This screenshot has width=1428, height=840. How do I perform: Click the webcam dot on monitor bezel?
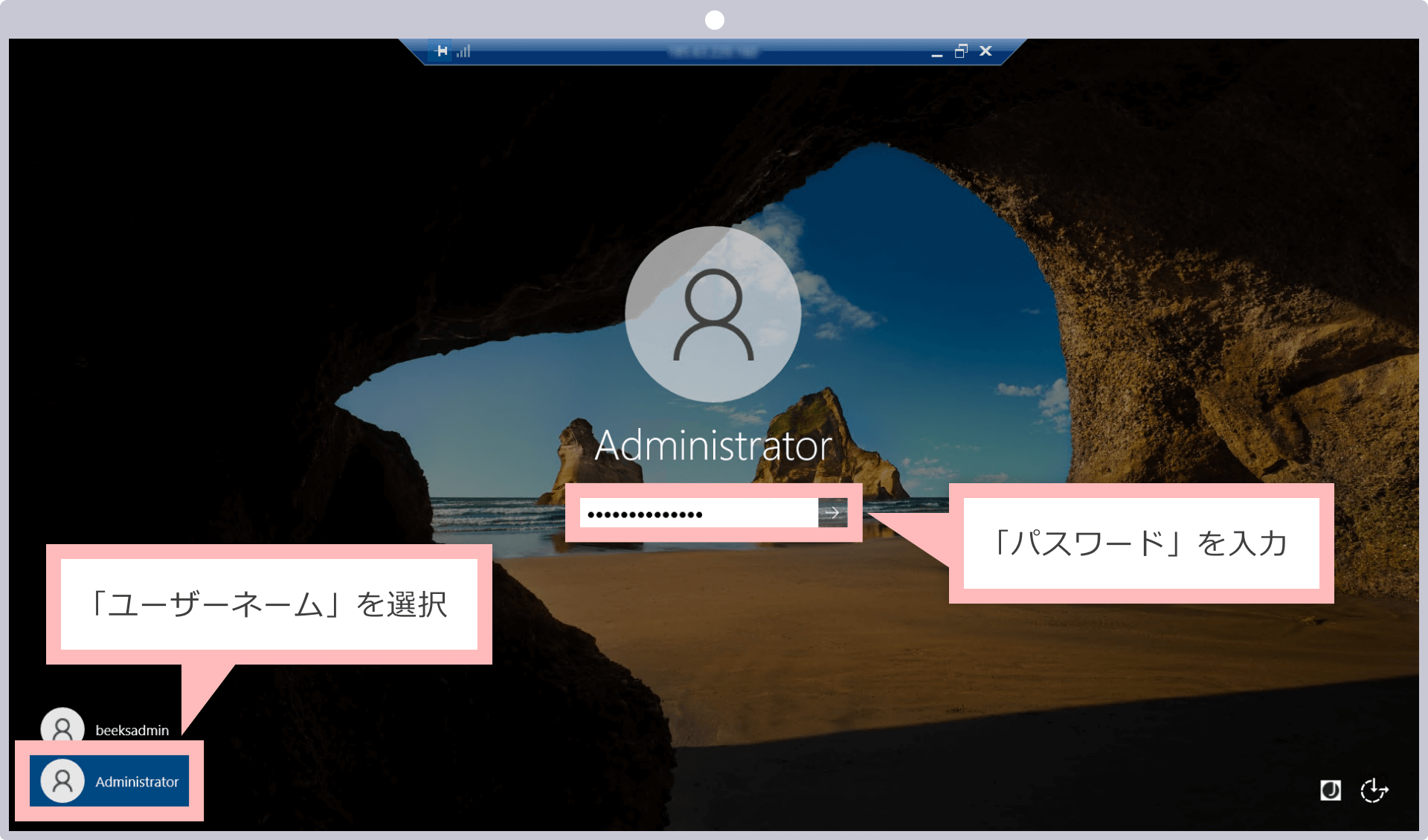(x=714, y=20)
